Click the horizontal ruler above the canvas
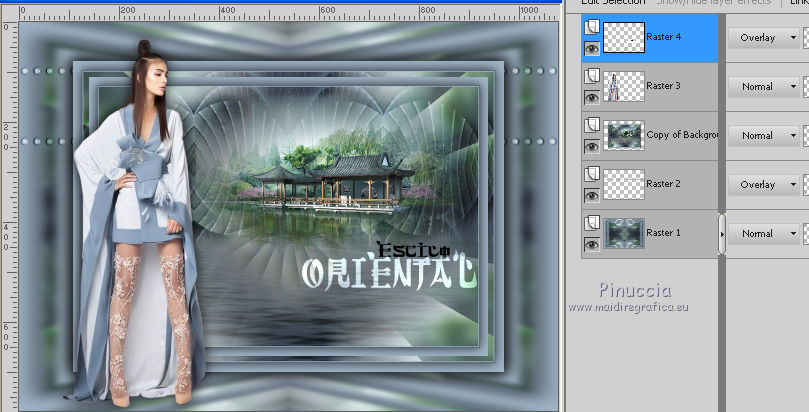Image resolution: width=809 pixels, height=412 pixels. (289, 13)
